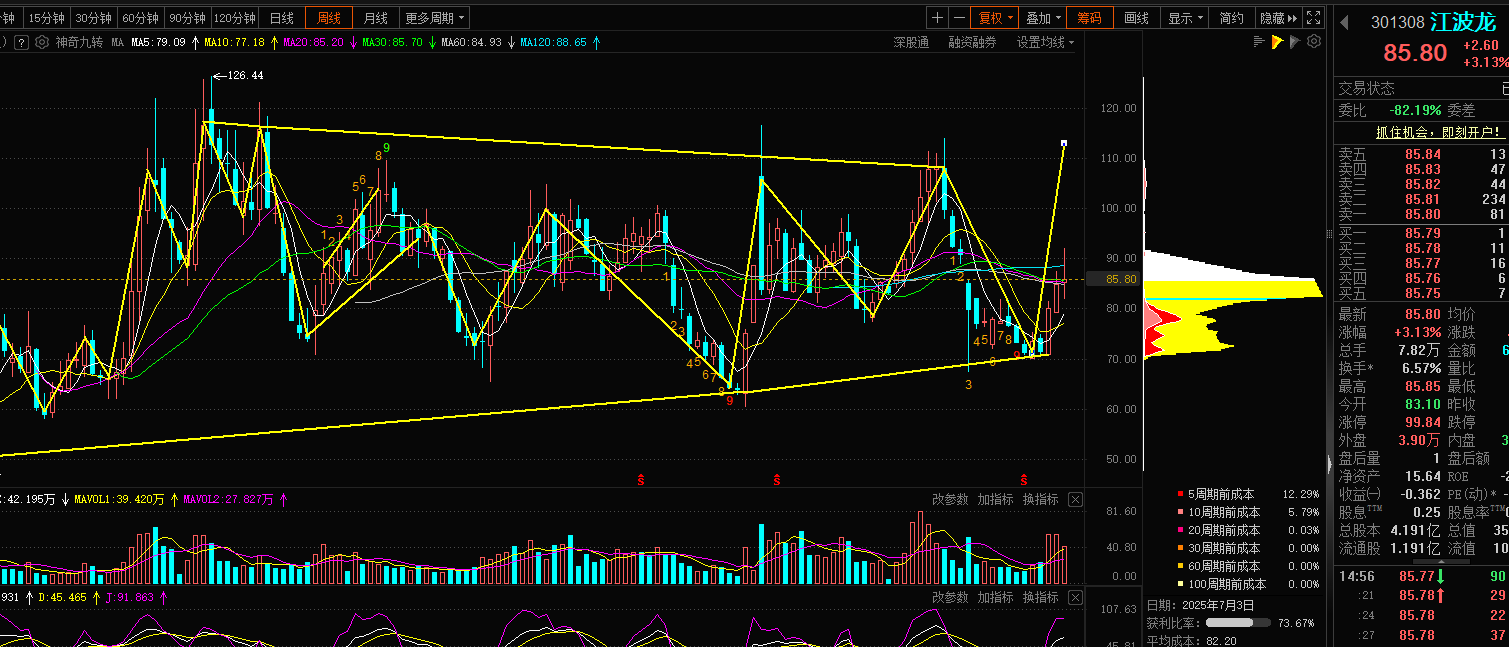Click 126.44 high price annotation
This screenshot has height=647, width=1509.
tap(245, 75)
